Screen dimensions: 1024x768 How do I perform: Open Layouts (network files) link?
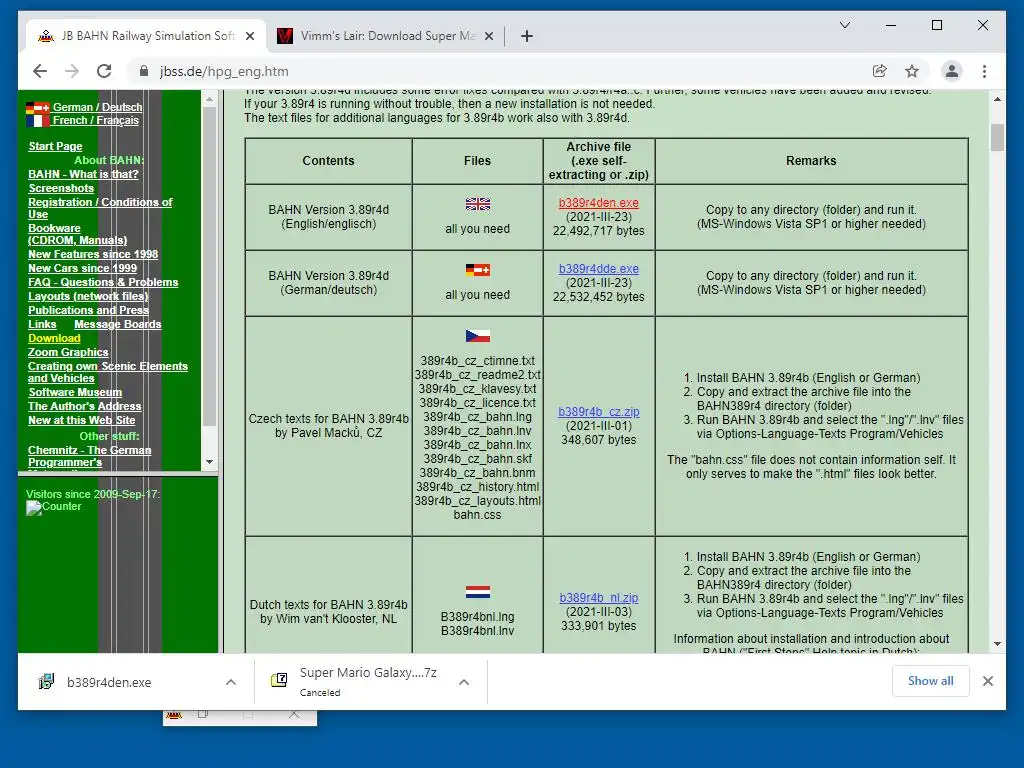pos(88,296)
